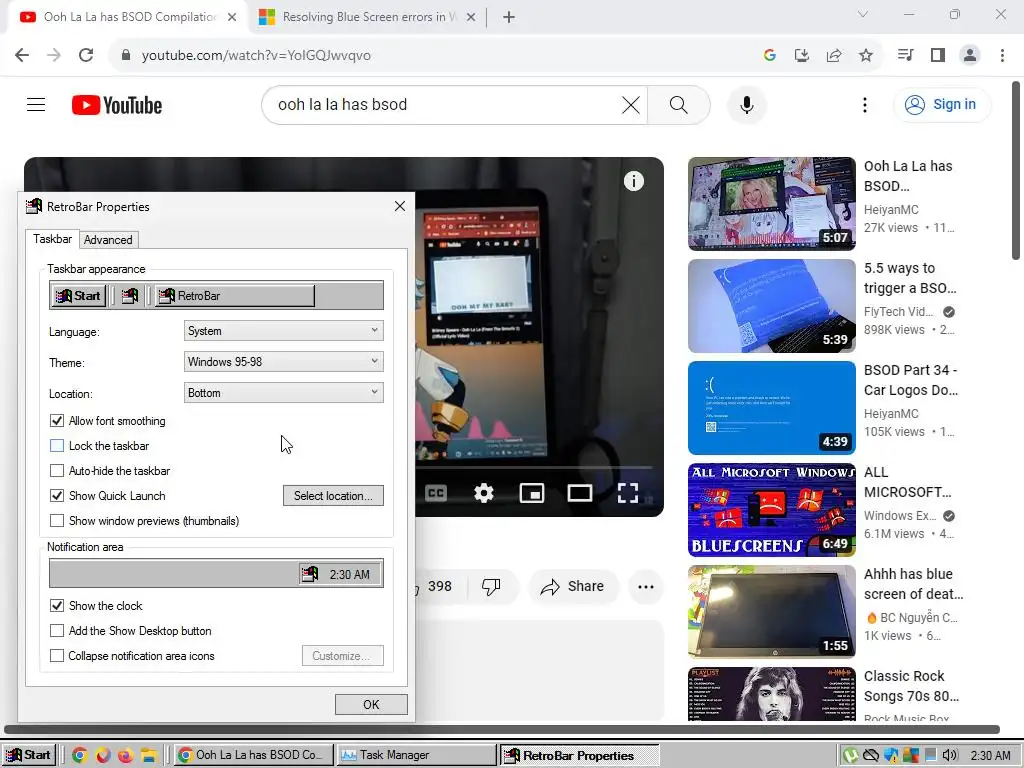Open Task Manager from the taskbar
This screenshot has width=1024, height=768.
(415, 755)
